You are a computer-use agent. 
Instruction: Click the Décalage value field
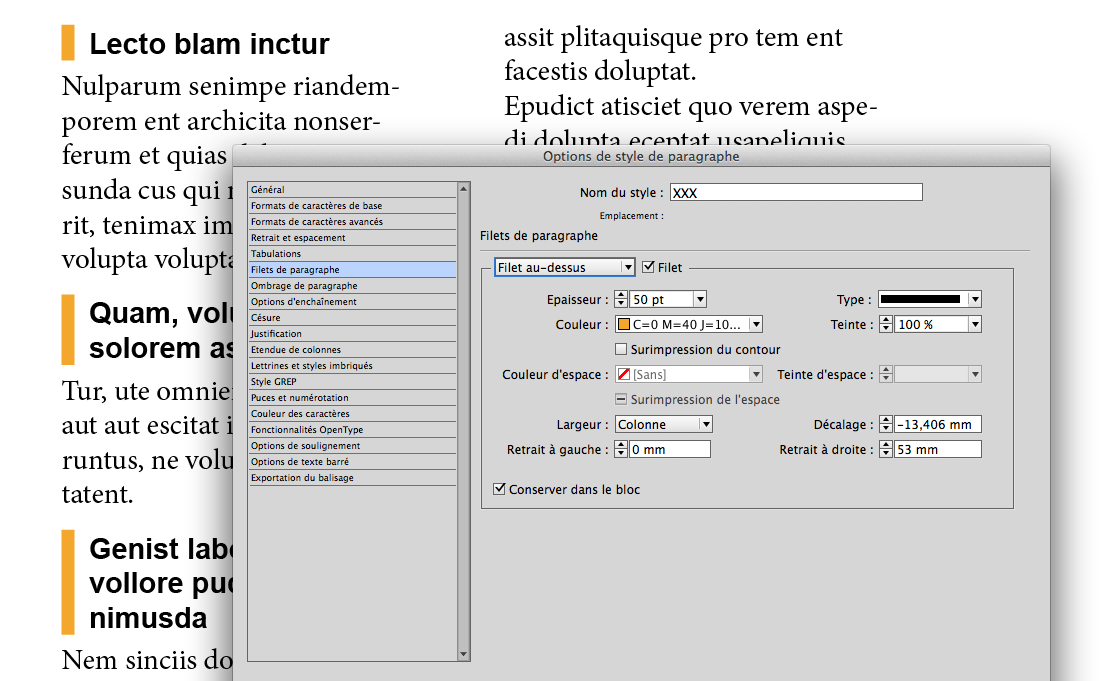938,425
